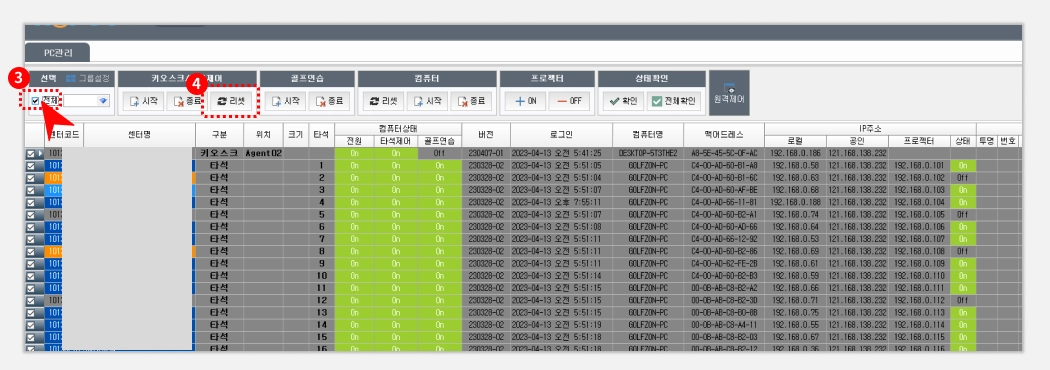
Task: Click the 전체확인 button in 상태확인
Action: click(674, 102)
